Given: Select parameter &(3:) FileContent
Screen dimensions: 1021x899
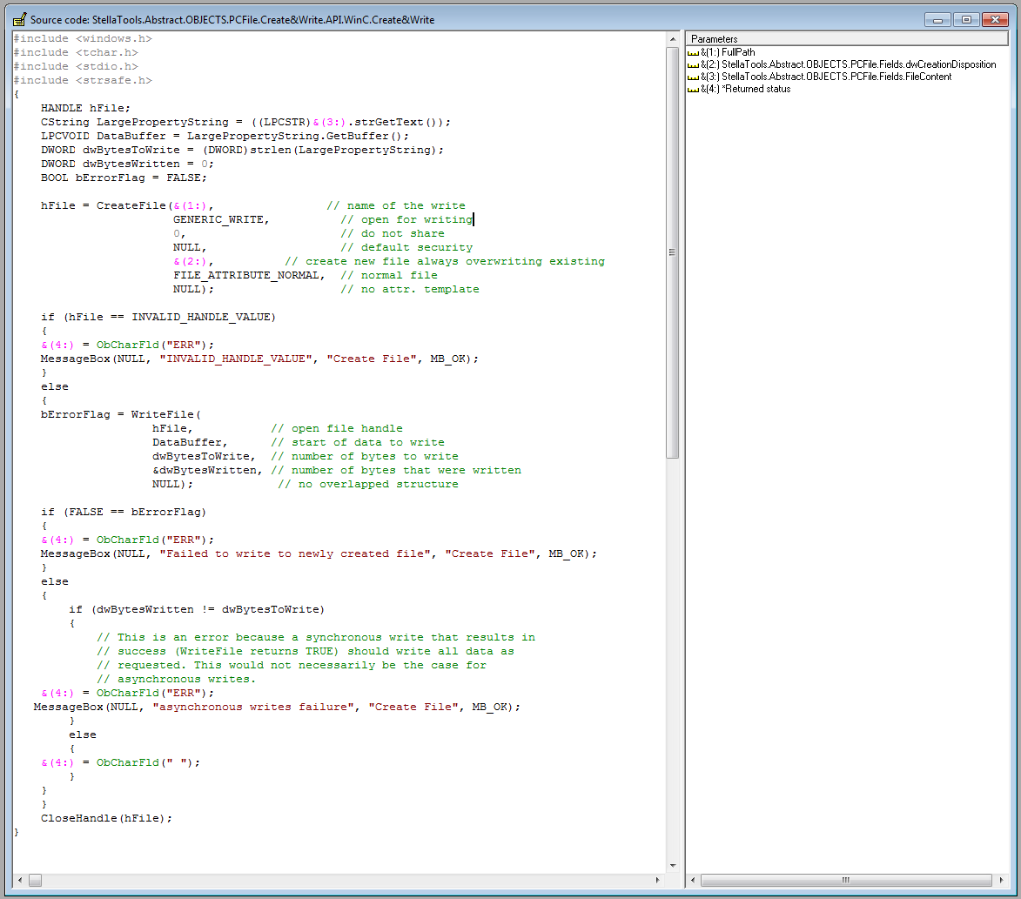Looking at the screenshot, I should tap(826, 76).
